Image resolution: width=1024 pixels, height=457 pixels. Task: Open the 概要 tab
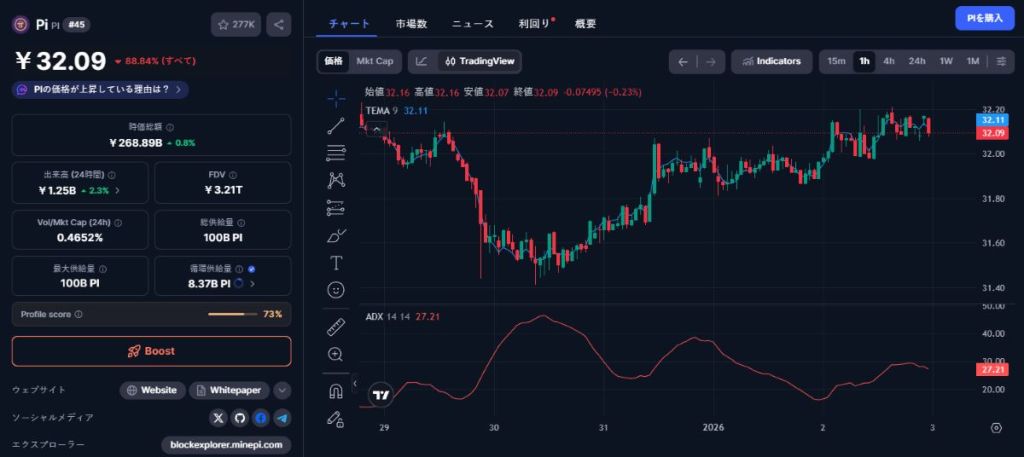pyautogui.click(x=585, y=24)
